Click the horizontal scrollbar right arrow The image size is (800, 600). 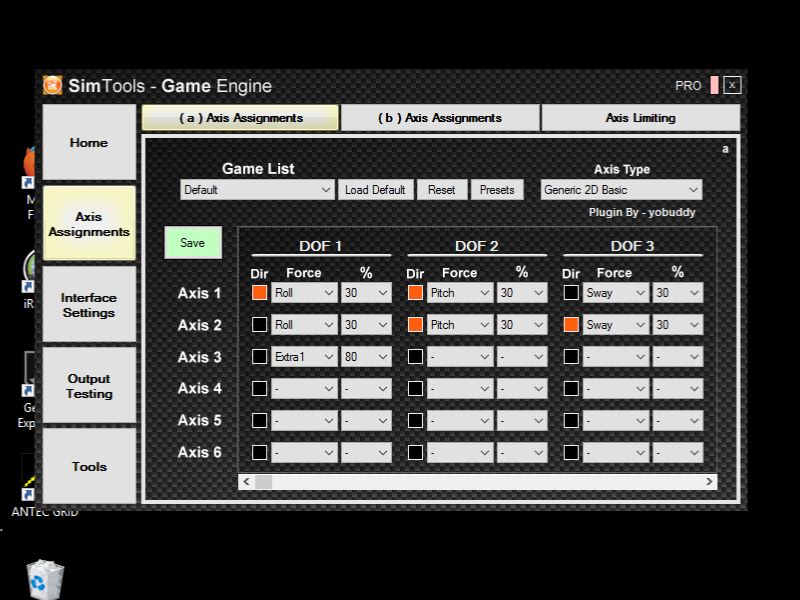pyautogui.click(x=709, y=482)
